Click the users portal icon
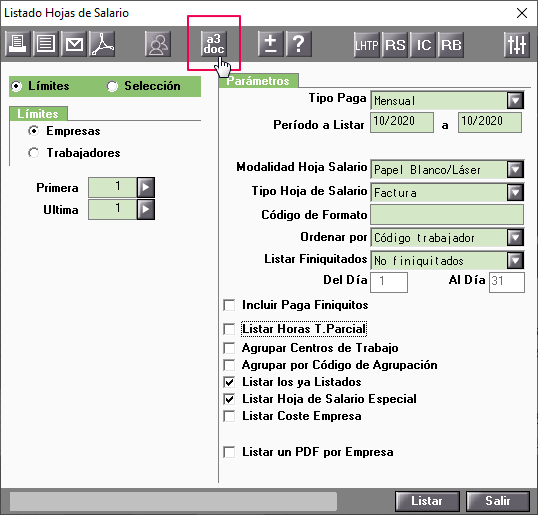Image resolution: width=538 pixels, height=515 pixels. tap(158, 44)
